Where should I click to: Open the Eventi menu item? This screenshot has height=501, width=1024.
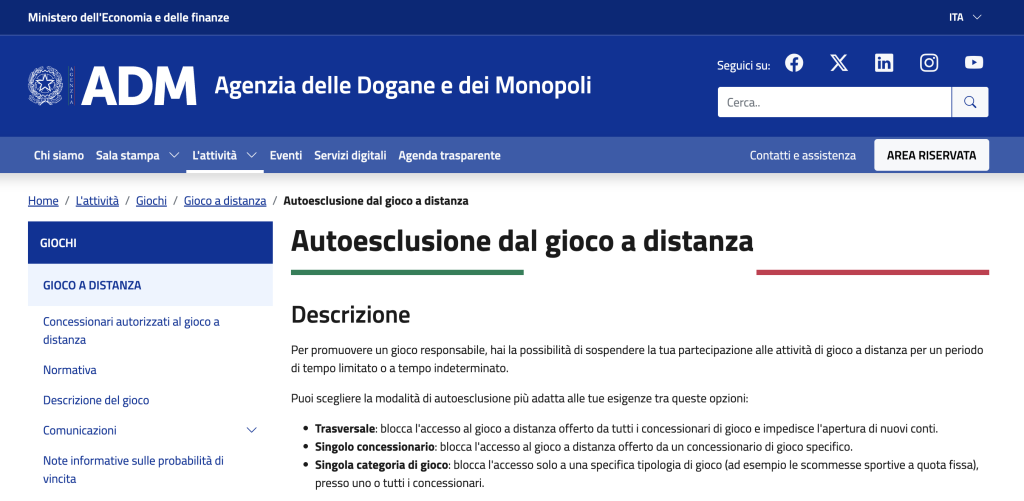tap(286, 155)
